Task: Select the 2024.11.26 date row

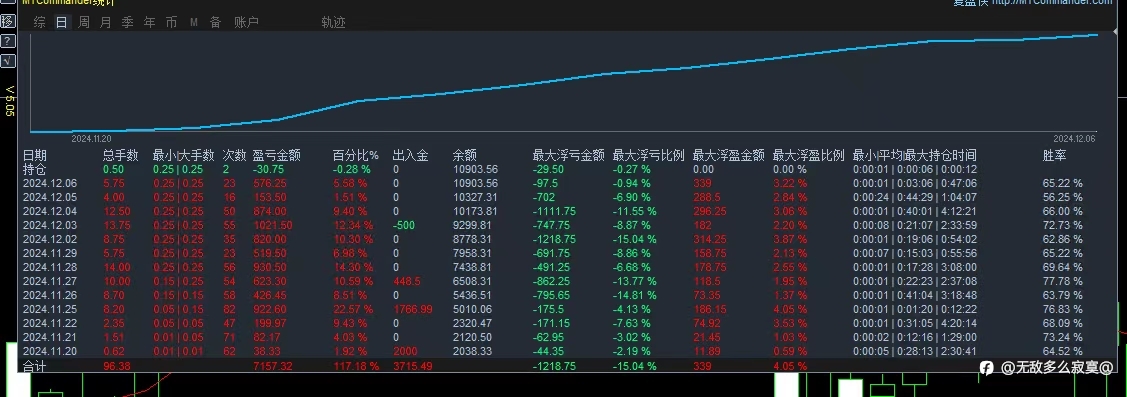Action: [x=50, y=295]
